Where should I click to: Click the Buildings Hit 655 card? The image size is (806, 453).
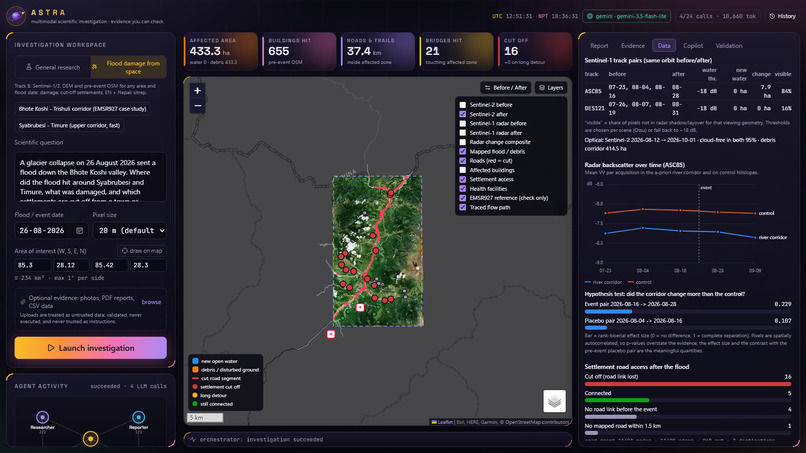click(299, 51)
